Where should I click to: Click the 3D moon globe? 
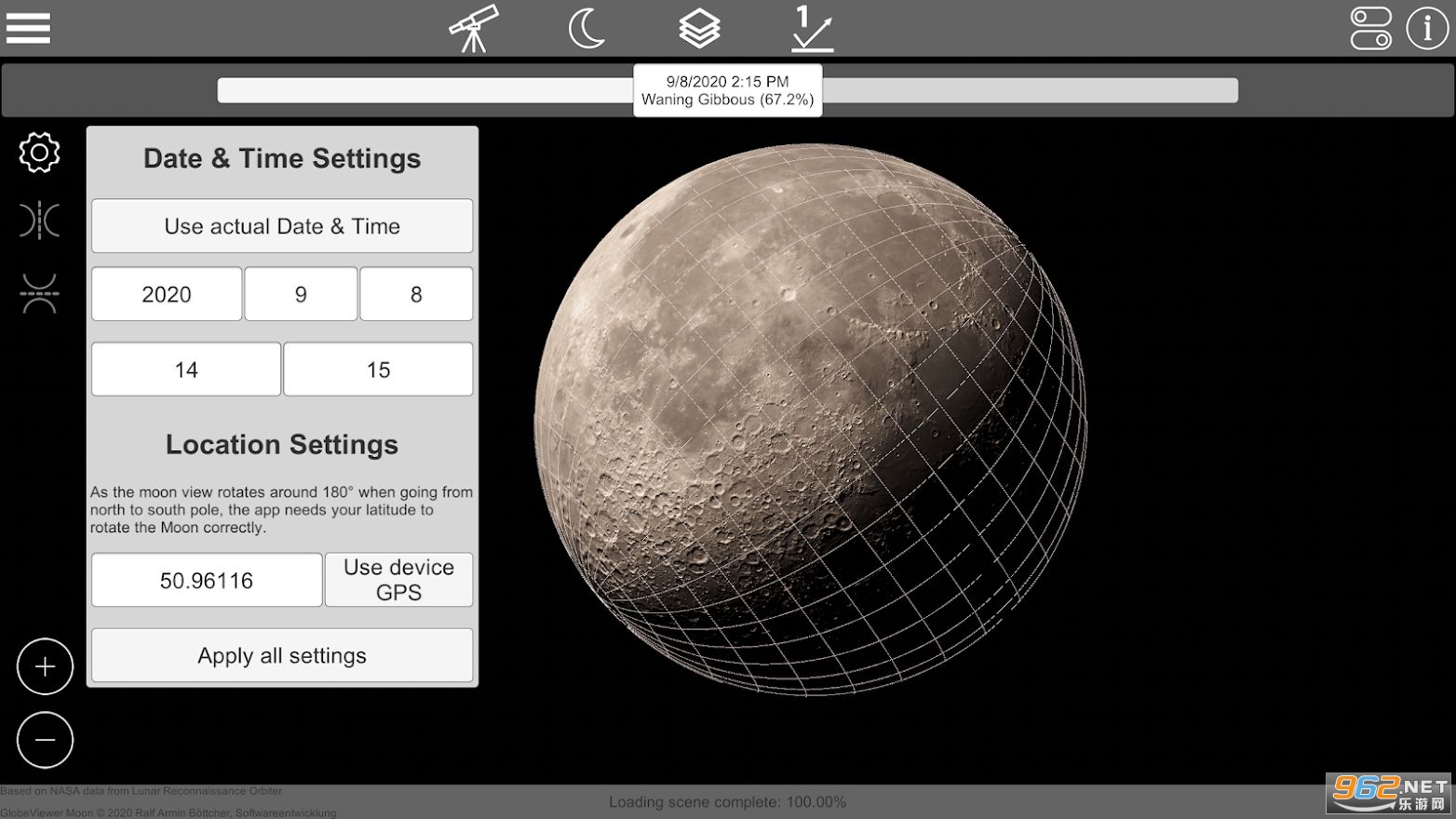810,419
